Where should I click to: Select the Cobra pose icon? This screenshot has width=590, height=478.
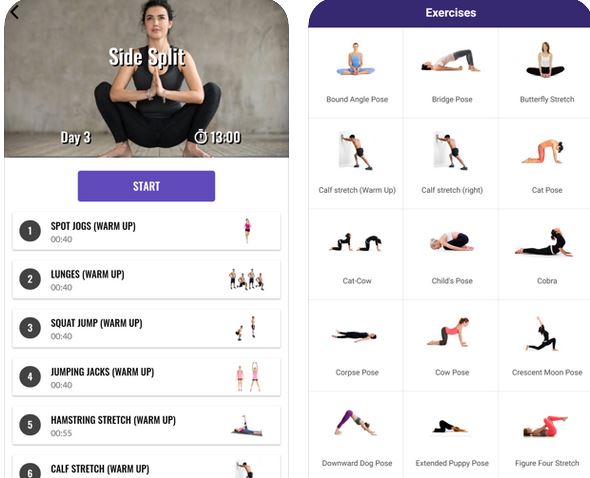(544, 242)
